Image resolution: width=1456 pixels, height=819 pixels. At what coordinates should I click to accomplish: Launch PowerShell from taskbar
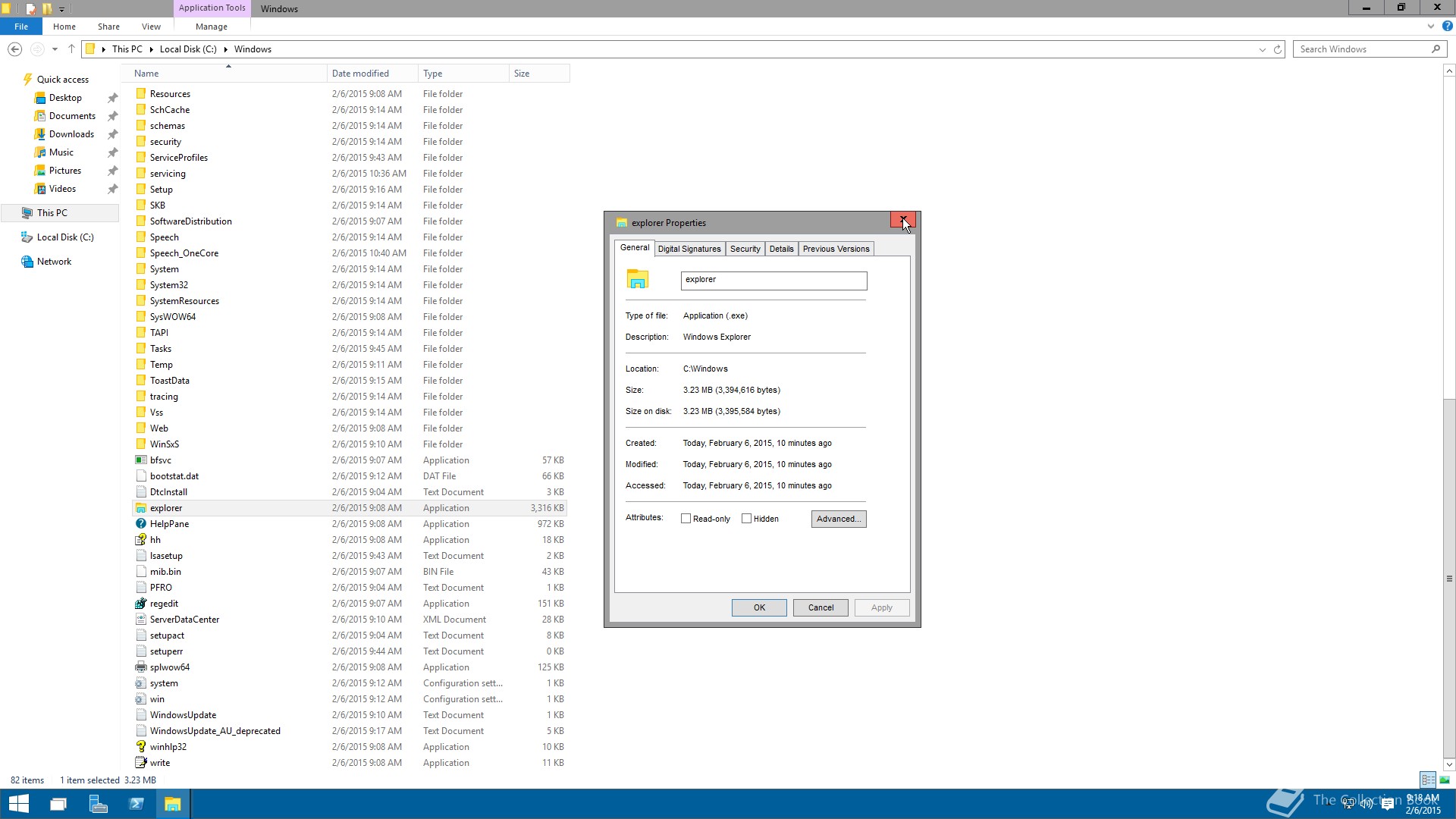click(136, 804)
